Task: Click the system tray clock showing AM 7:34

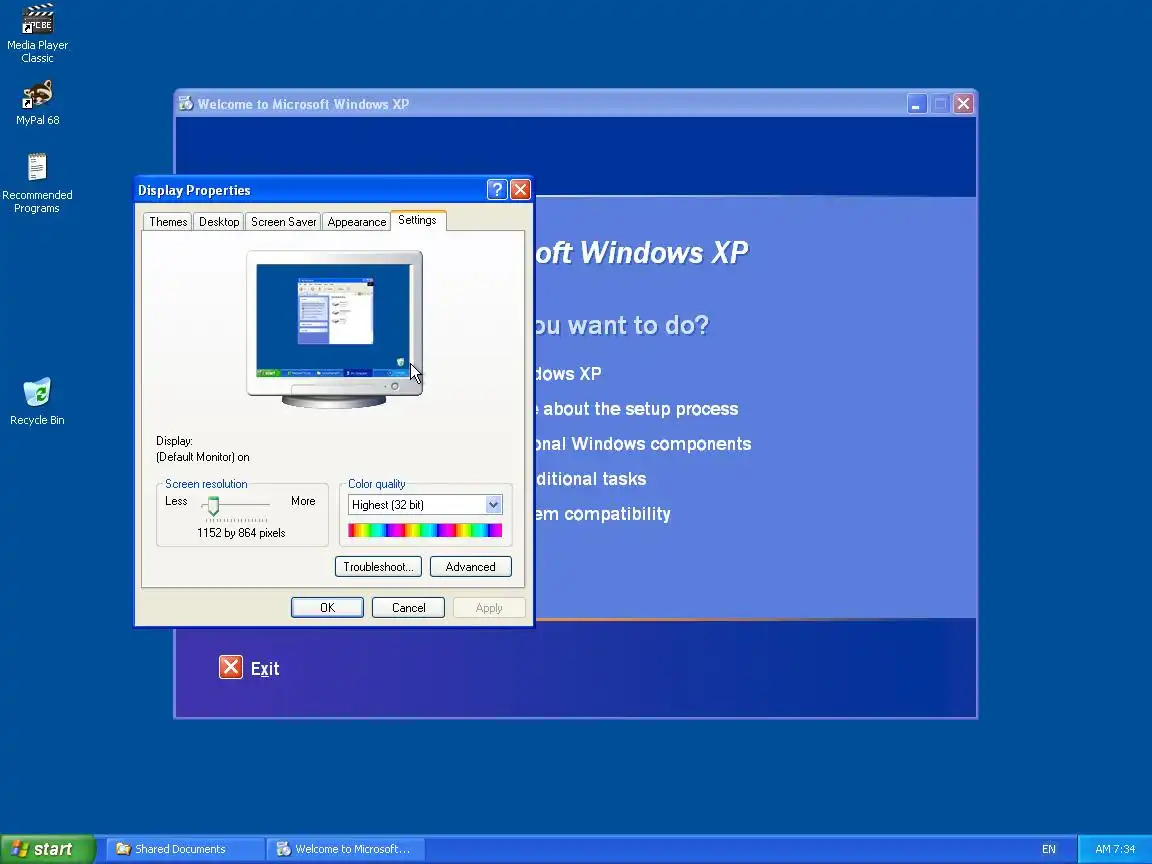Action: pos(1115,849)
